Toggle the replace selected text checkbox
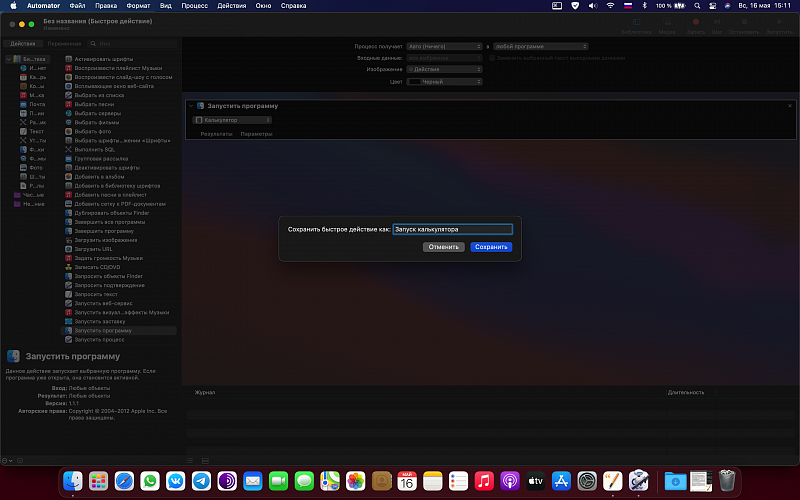 492,58
